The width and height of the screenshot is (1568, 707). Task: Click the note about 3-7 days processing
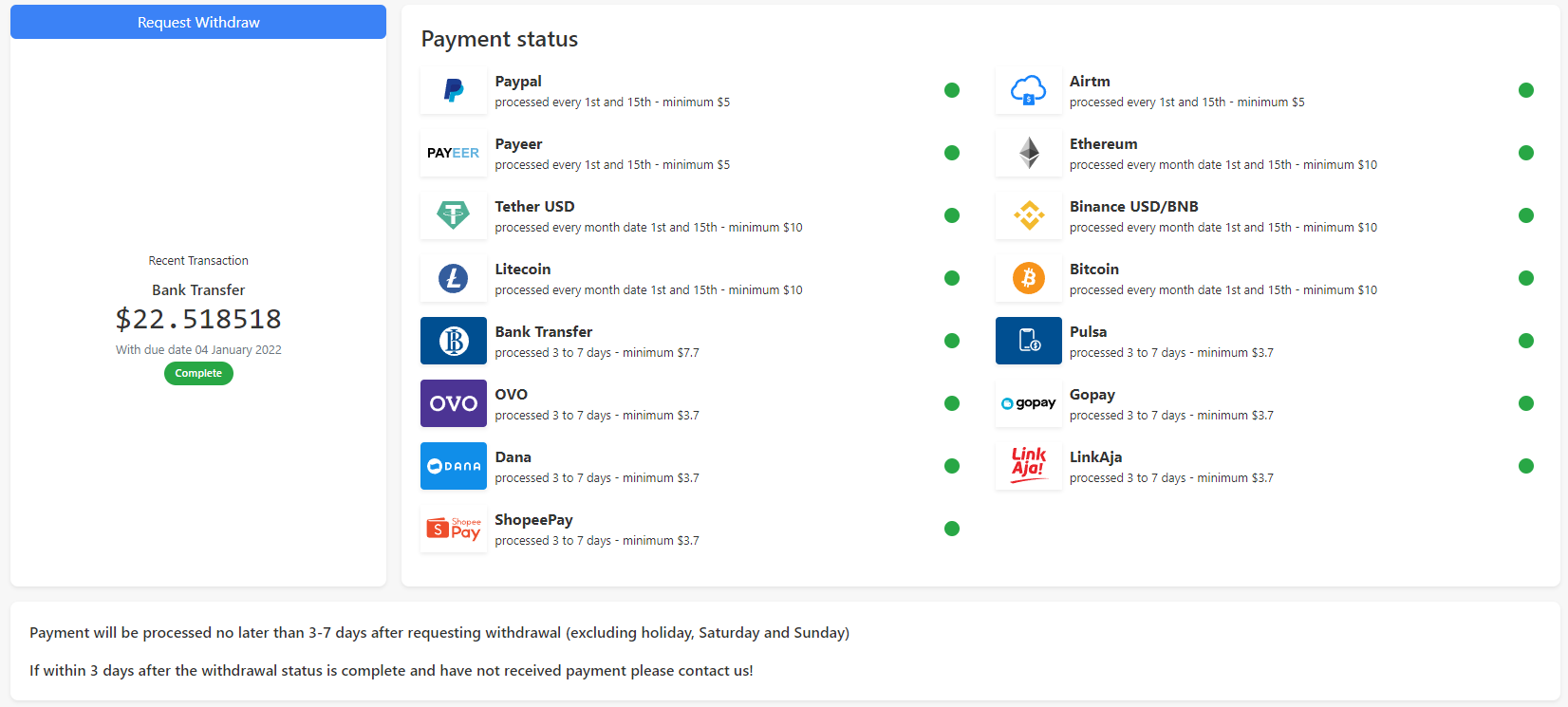pyautogui.click(x=439, y=633)
